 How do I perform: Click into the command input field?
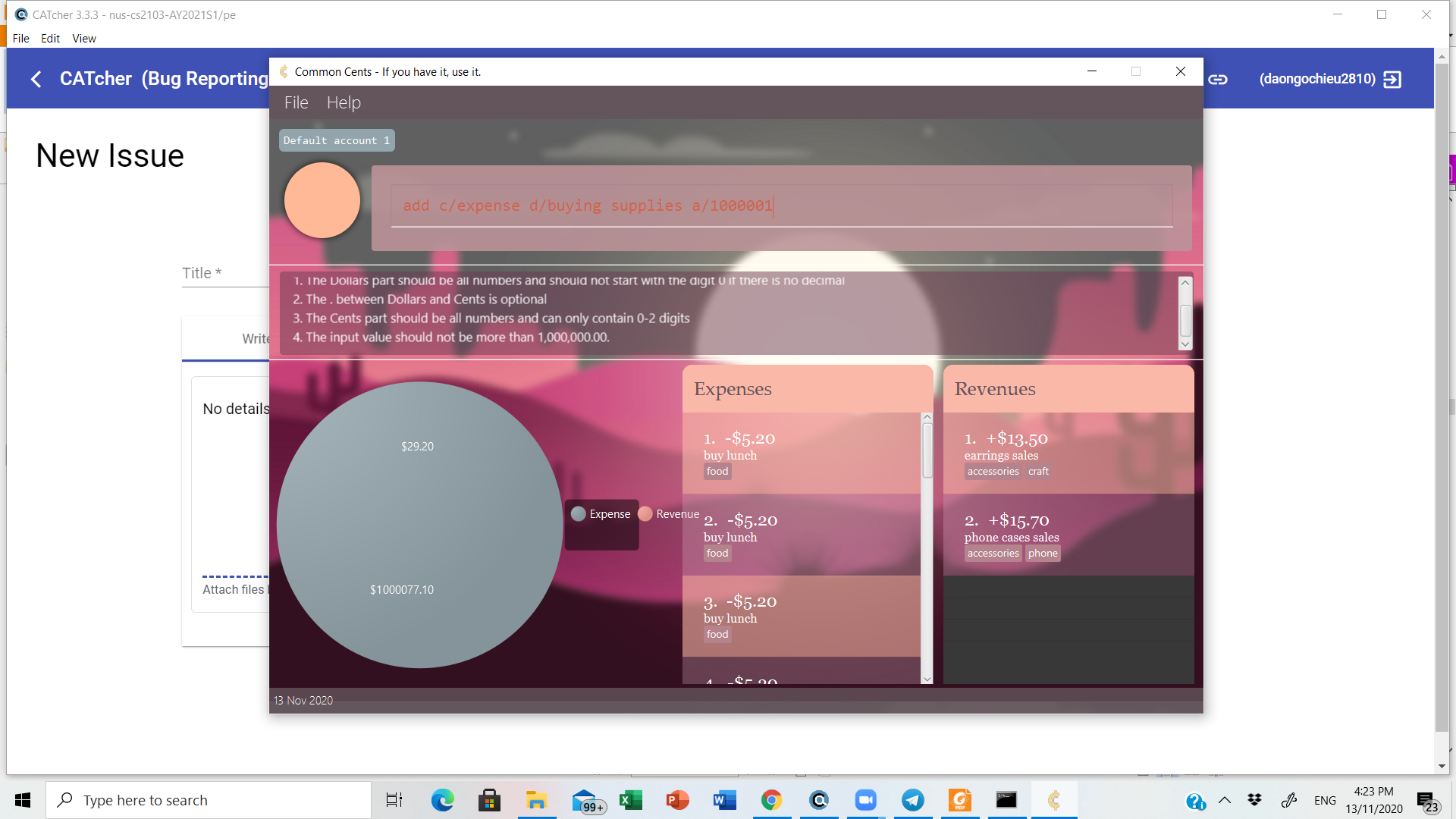[781, 206]
